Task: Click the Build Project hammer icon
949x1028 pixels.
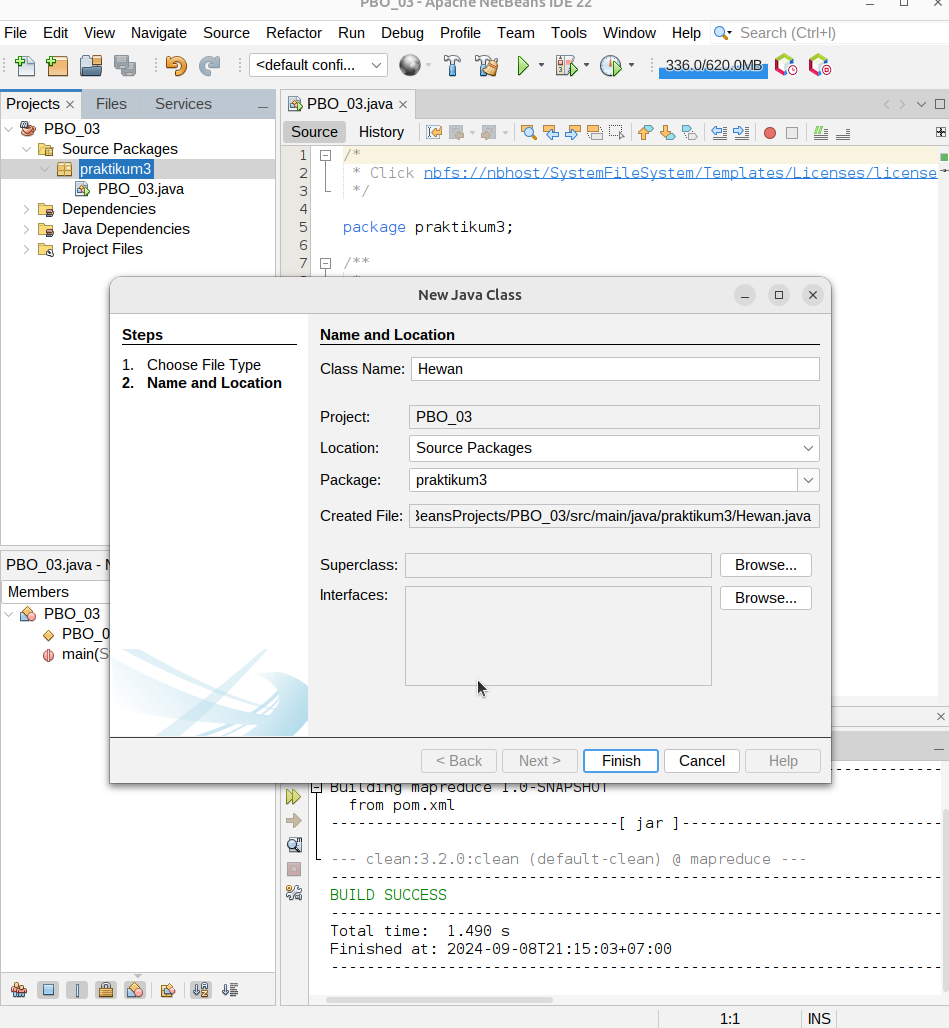Action: [452, 66]
